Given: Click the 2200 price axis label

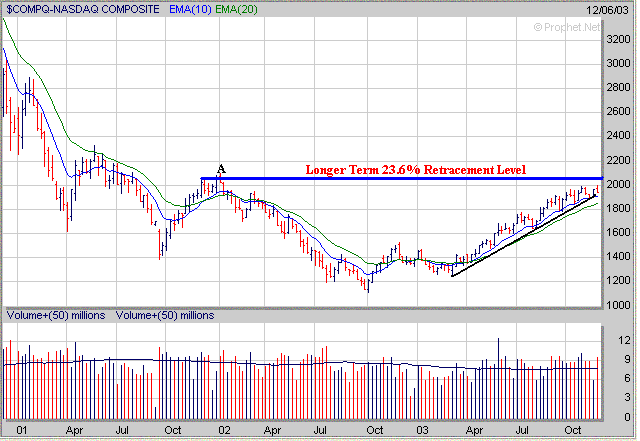Looking at the screenshot, I should 618,160.
